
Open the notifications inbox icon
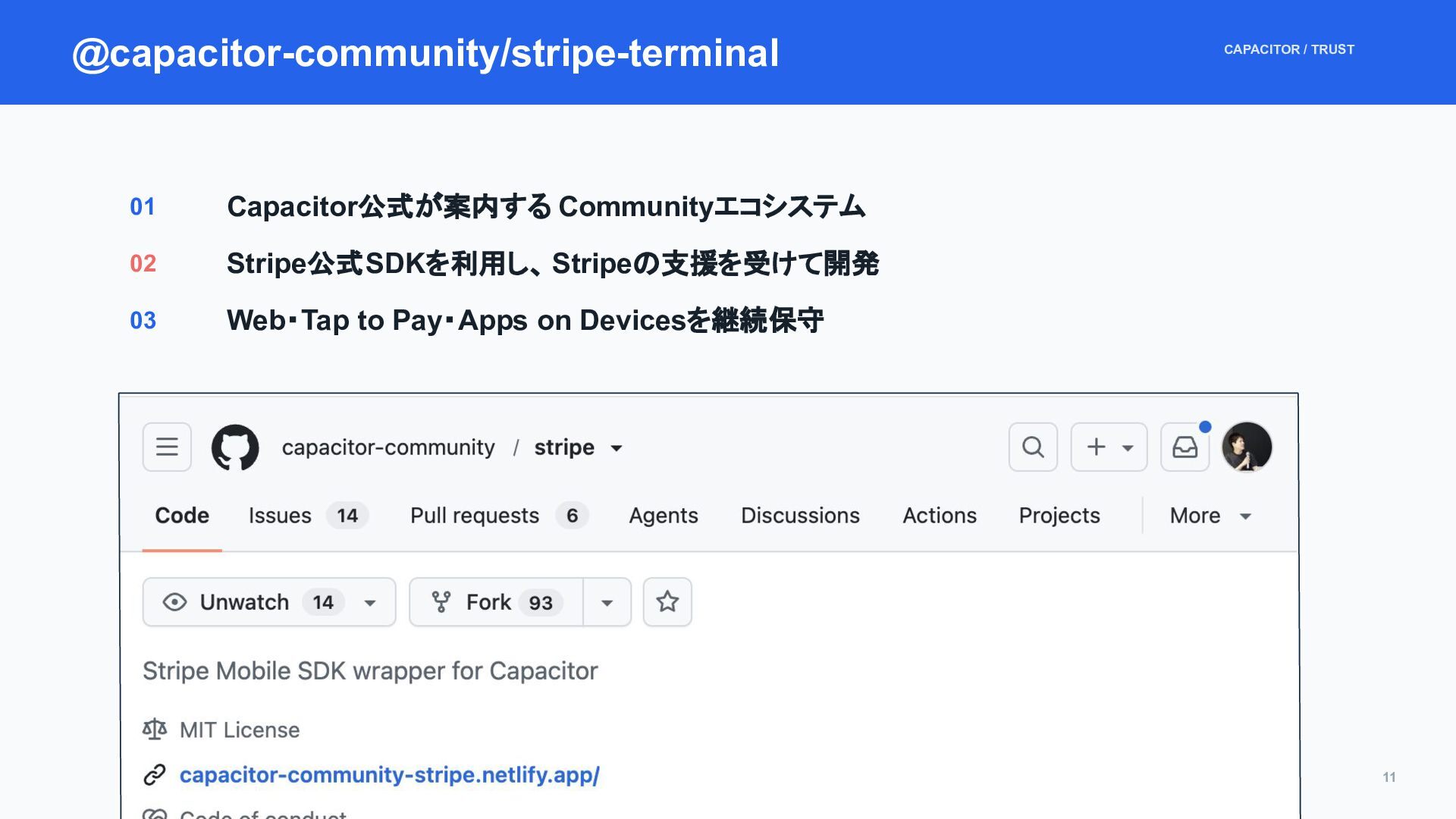click(1185, 447)
